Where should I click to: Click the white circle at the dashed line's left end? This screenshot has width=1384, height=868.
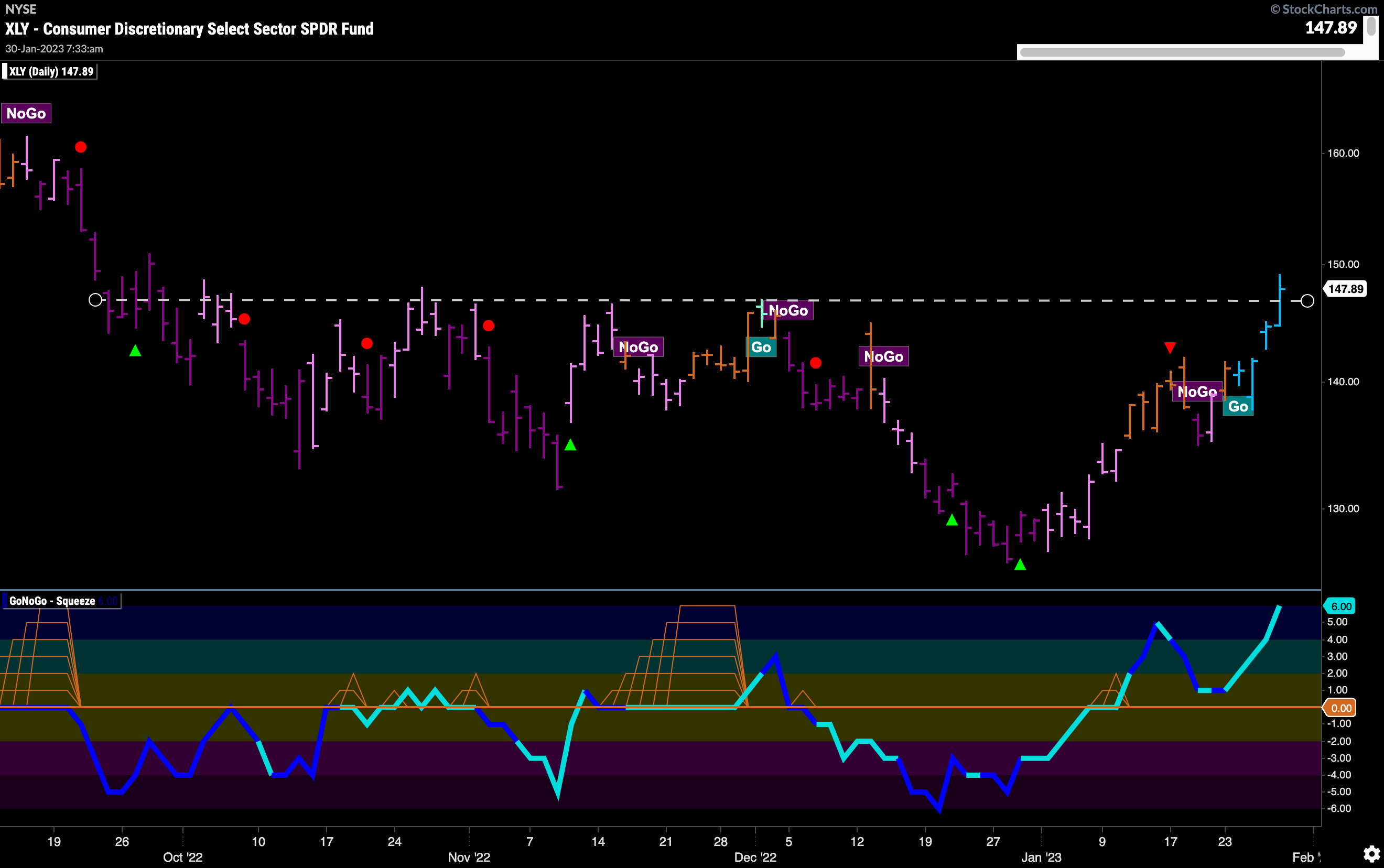(95, 300)
